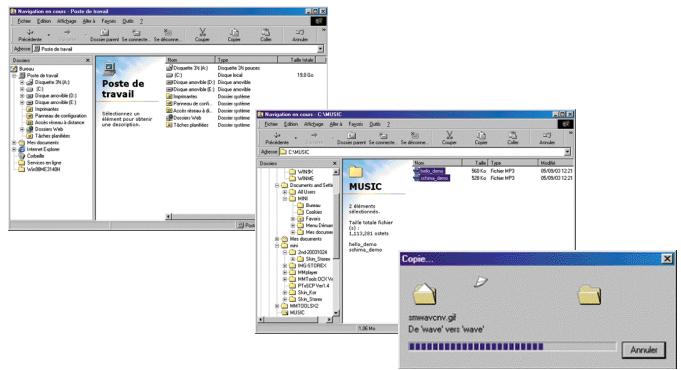
Task: Expand Disque amovible (D:) node in folder tree
Action: click(x=22, y=96)
